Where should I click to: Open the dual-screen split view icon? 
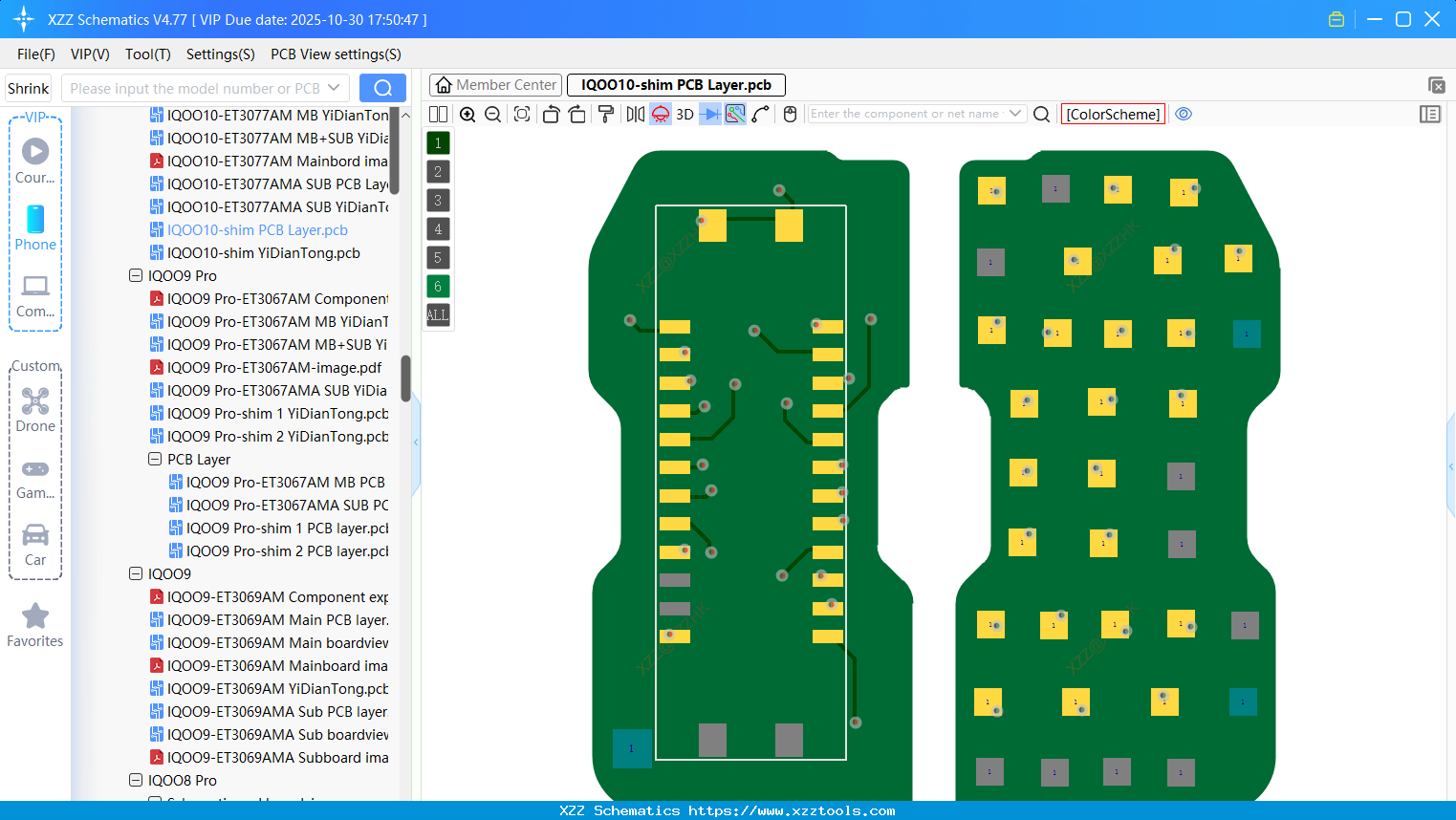(438, 114)
